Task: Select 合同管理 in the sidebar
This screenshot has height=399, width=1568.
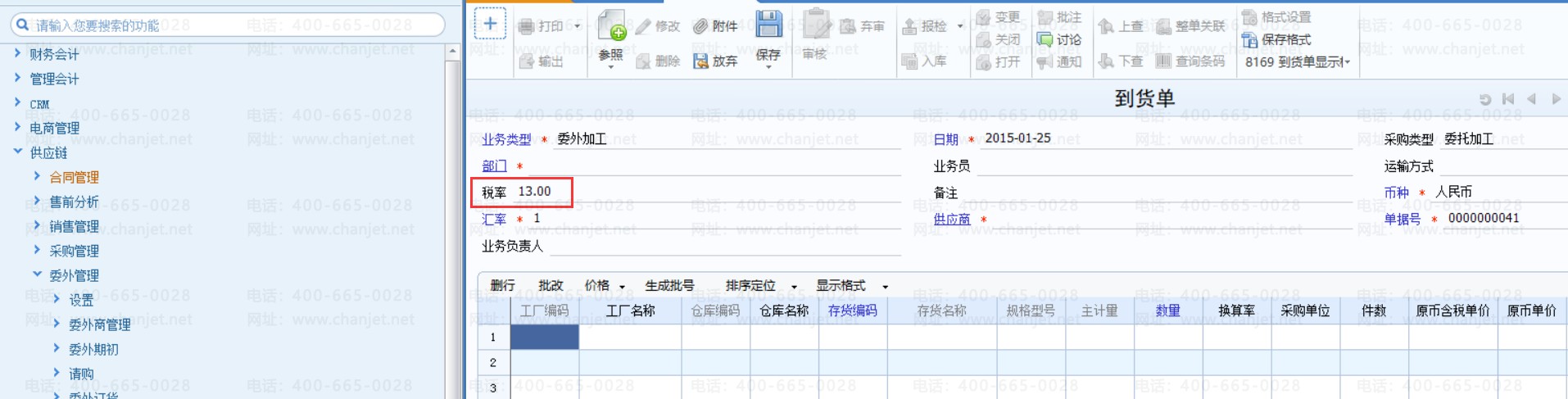Action: (x=74, y=177)
